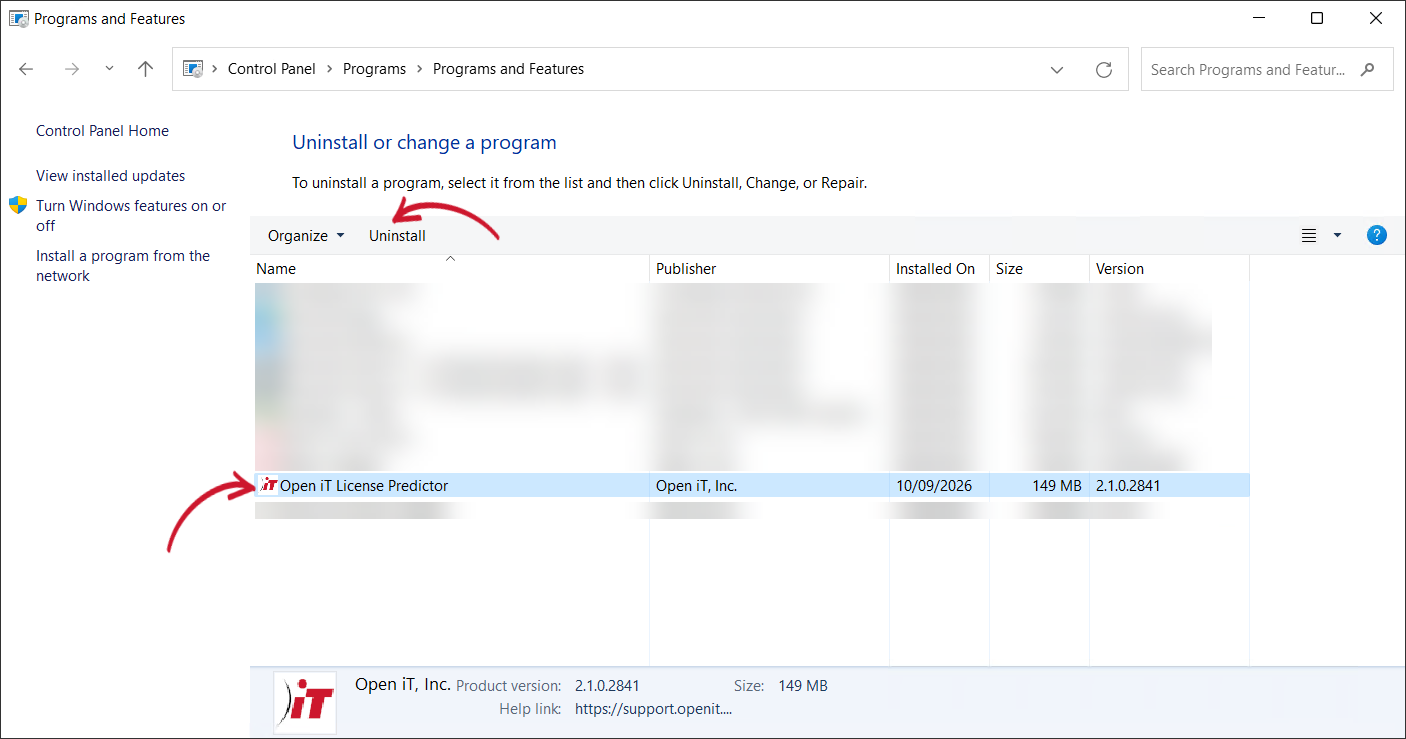
Task: Click the 149 MB size cell in list
Action: point(1057,486)
